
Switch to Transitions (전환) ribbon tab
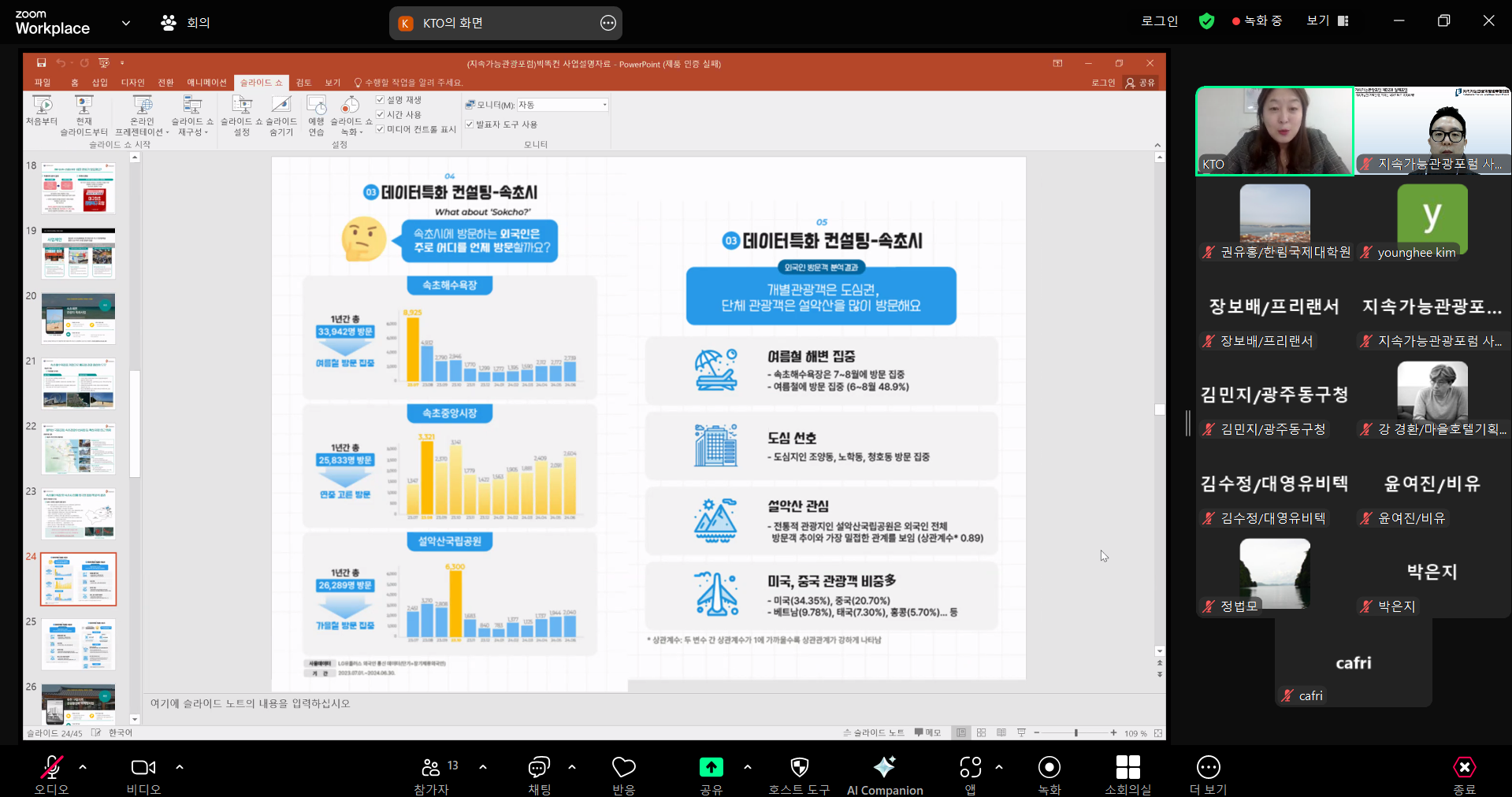click(165, 83)
